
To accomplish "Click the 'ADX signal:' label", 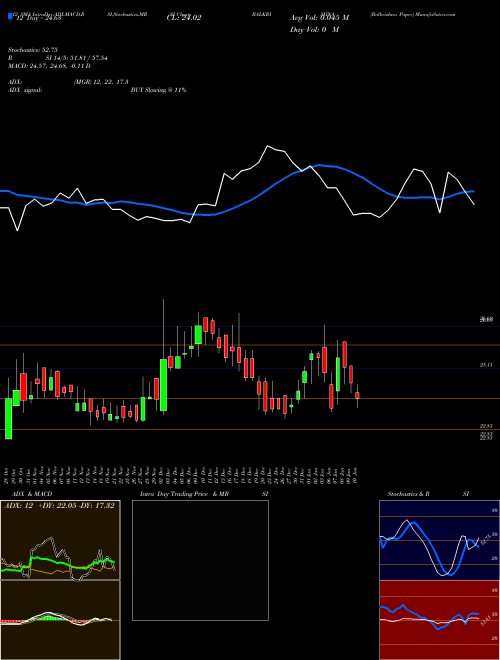I will 25,90.
